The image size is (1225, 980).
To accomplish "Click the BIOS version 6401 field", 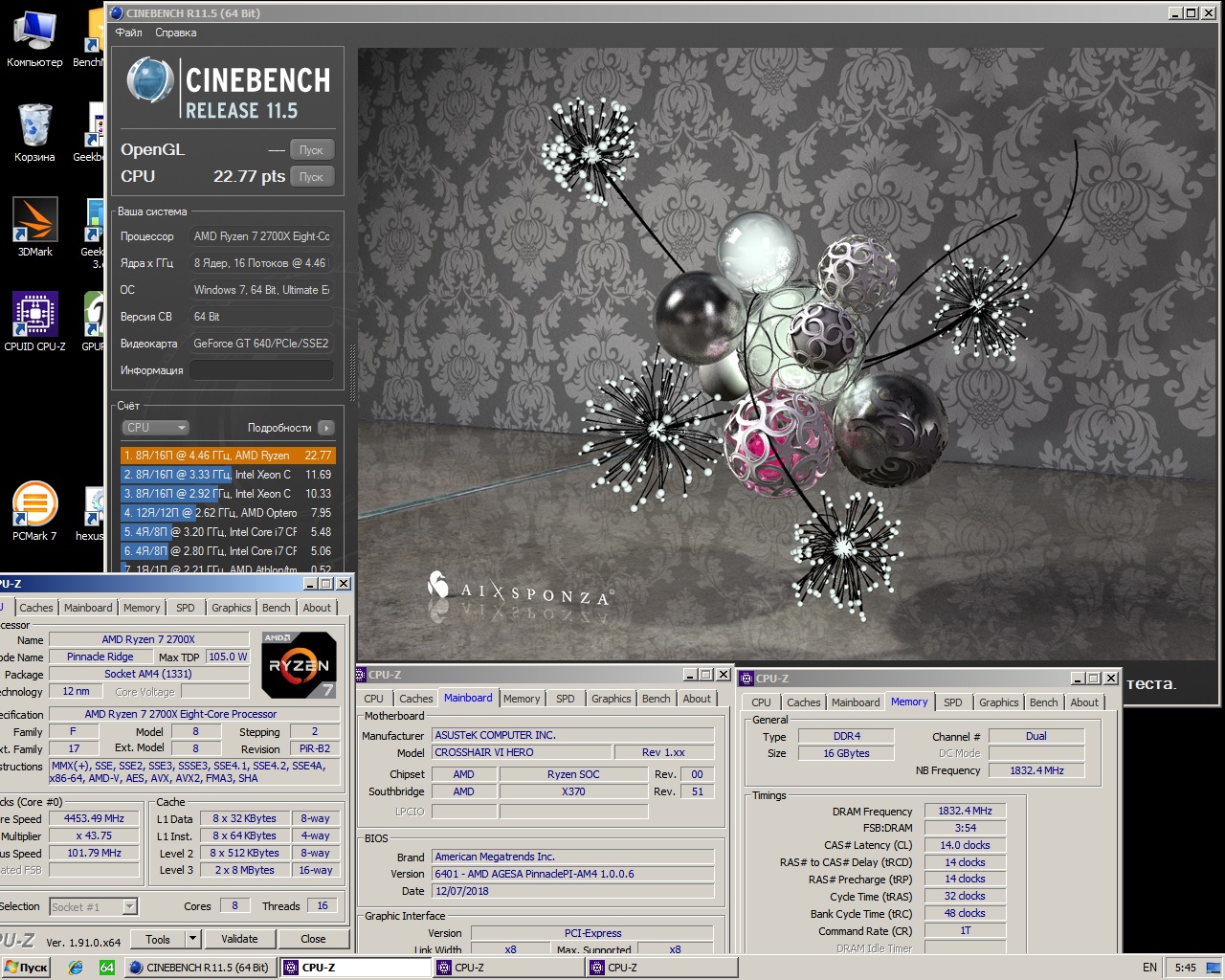I will pyautogui.click(x=572, y=874).
